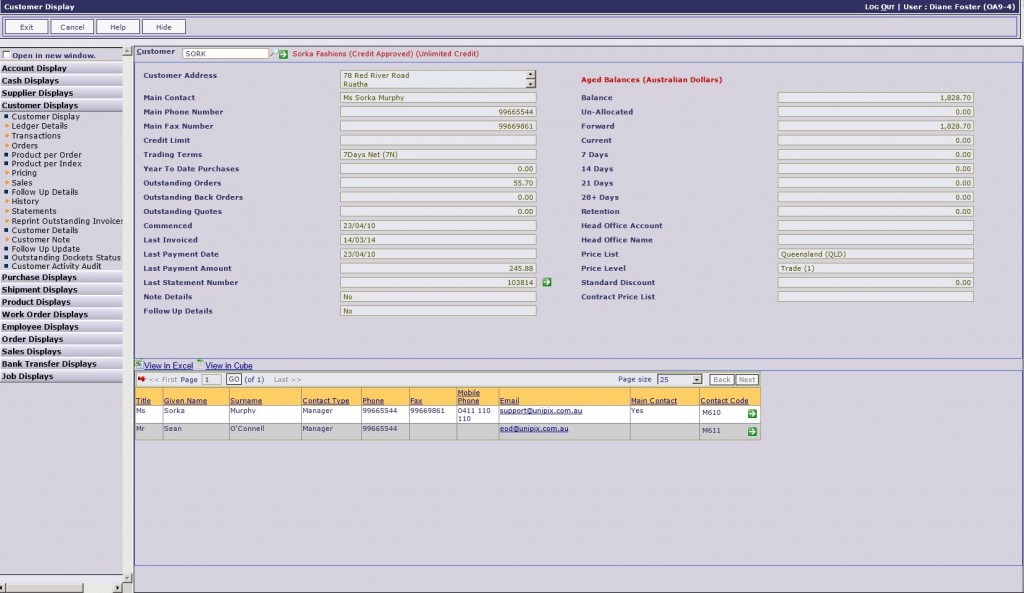Open Last Statement Number green arrow
The width and height of the screenshot is (1024, 593).
(x=547, y=283)
